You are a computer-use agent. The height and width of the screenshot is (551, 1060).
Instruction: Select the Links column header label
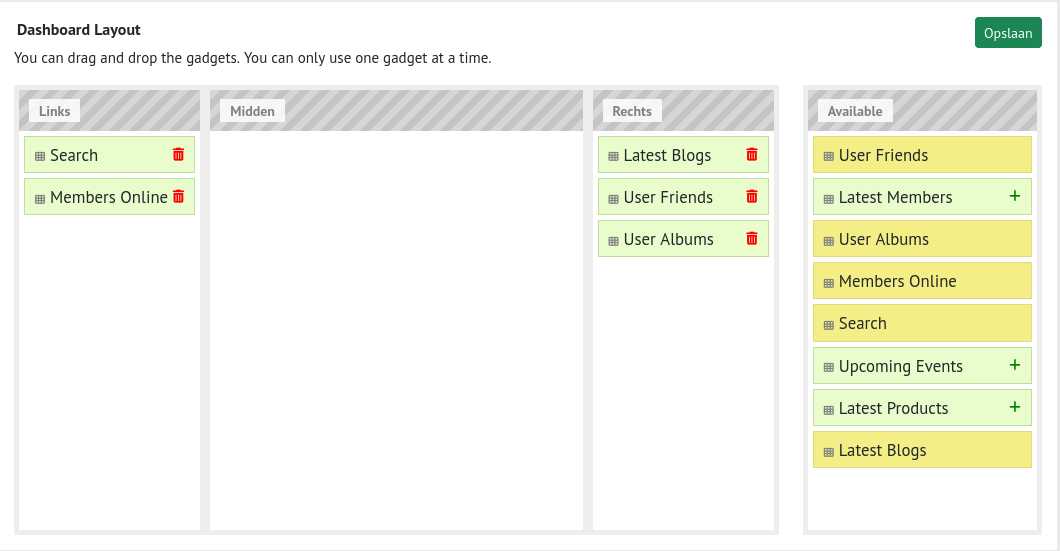pyautogui.click(x=54, y=111)
